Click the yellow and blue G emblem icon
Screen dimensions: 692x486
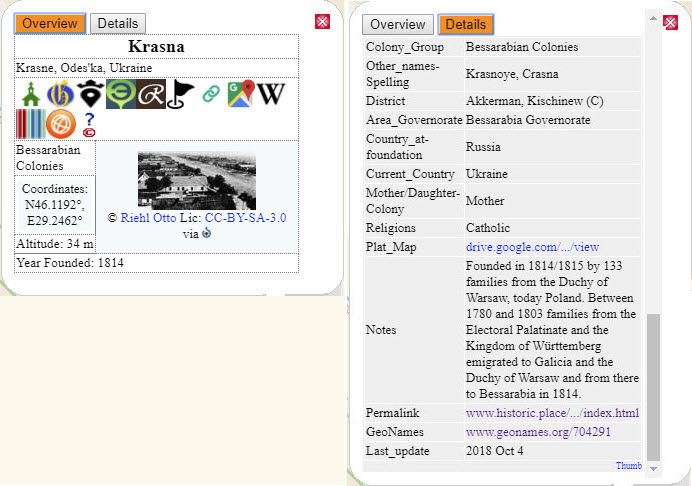[61, 94]
